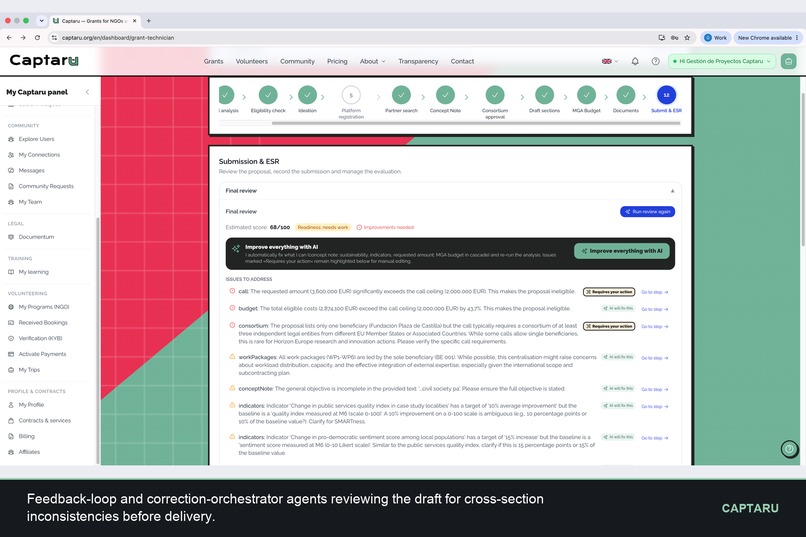The image size is (806, 537).
Task: Open the Community nav item
Action: [x=297, y=61]
